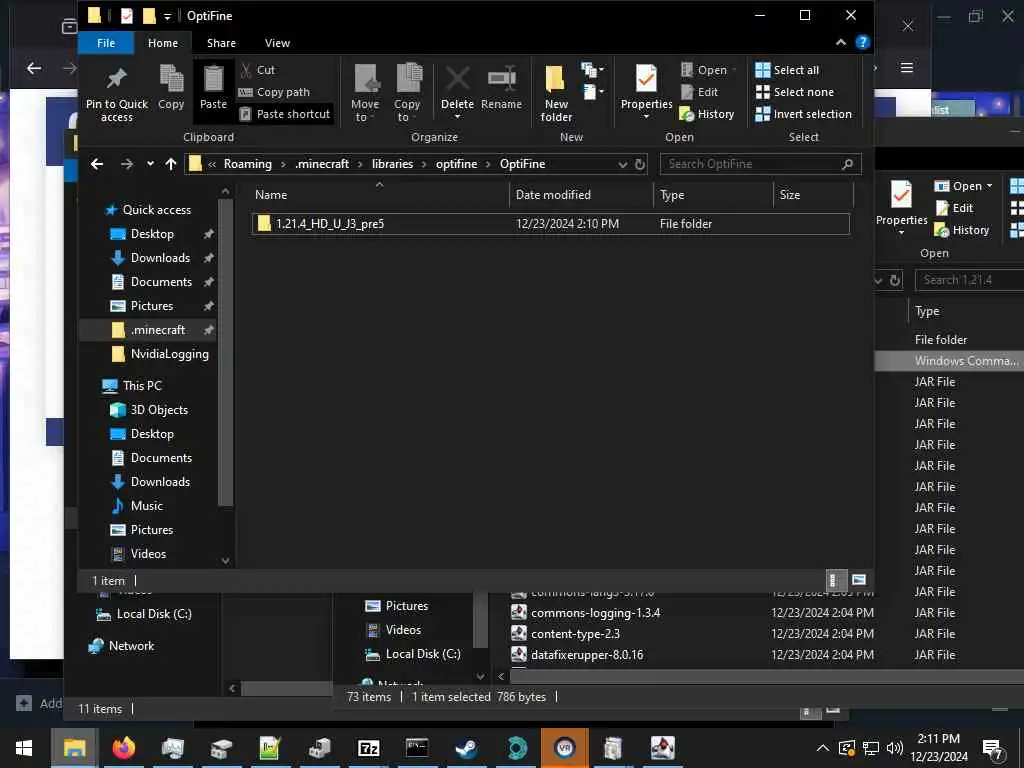Click the Paste clipboard icon
The image size is (1024, 768).
pyautogui.click(x=213, y=79)
